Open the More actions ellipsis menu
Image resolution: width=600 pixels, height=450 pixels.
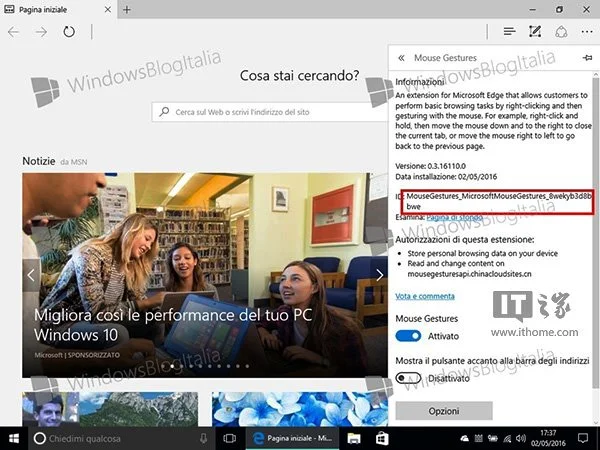click(587, 32)
